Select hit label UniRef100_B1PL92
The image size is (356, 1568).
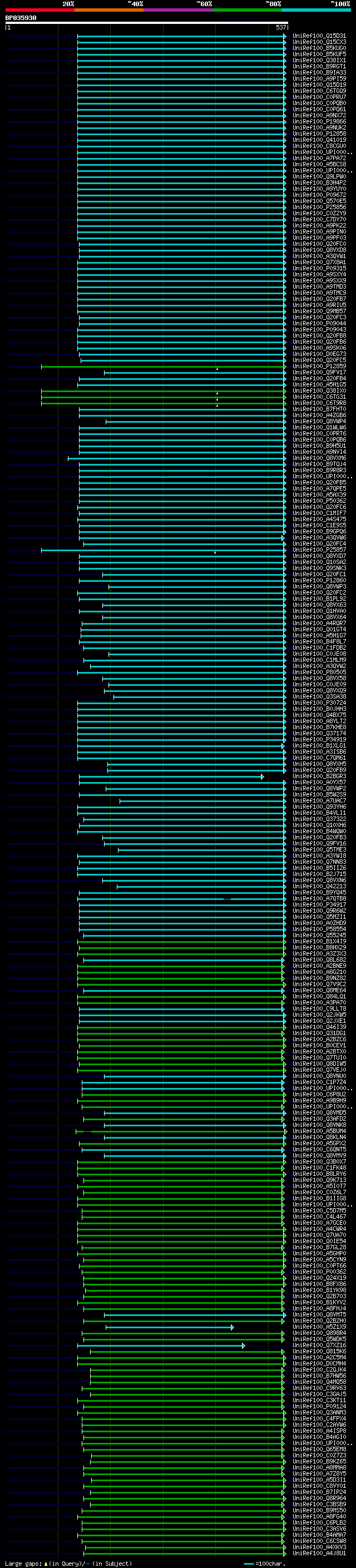pyautogui.click(x=319, y=599)
